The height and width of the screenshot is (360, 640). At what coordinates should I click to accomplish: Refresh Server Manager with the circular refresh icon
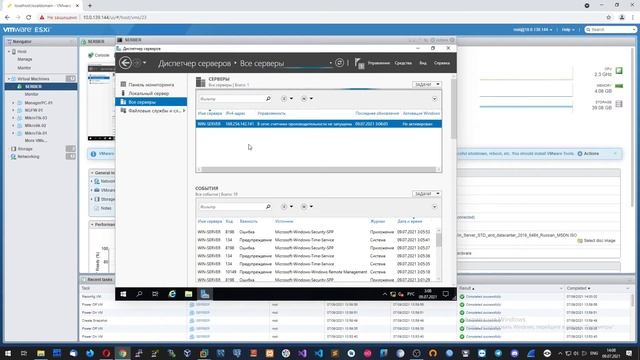[x=339, y=63]
